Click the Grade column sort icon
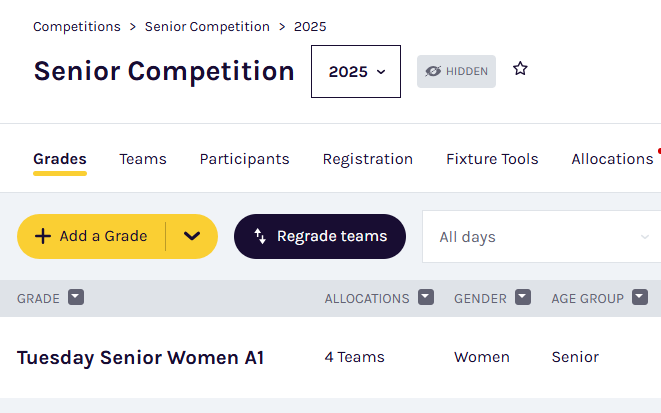Screen dimensions: 661x413 click(x=76, y=298)
